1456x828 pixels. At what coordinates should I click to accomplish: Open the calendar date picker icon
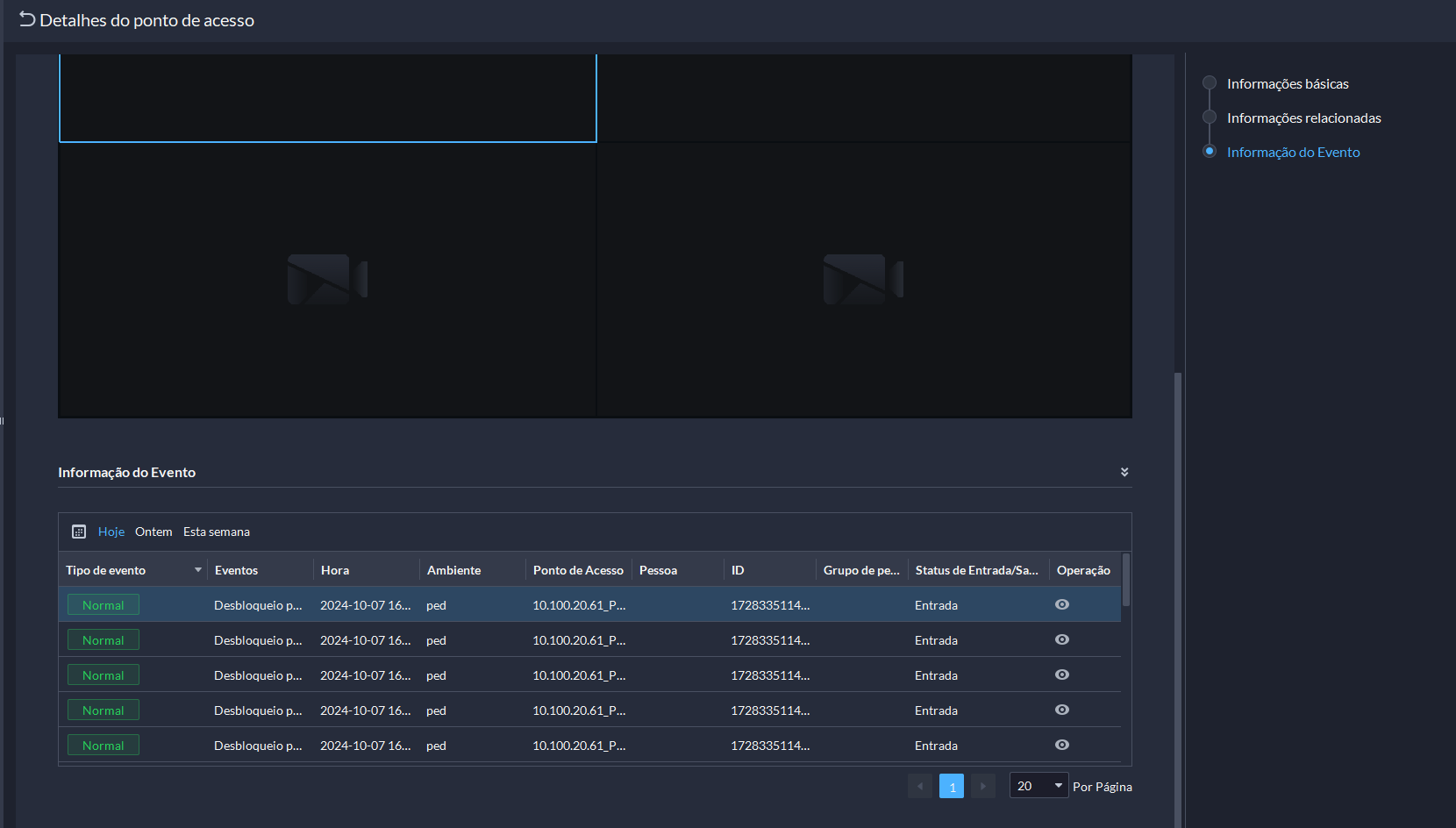pos(79,532)
